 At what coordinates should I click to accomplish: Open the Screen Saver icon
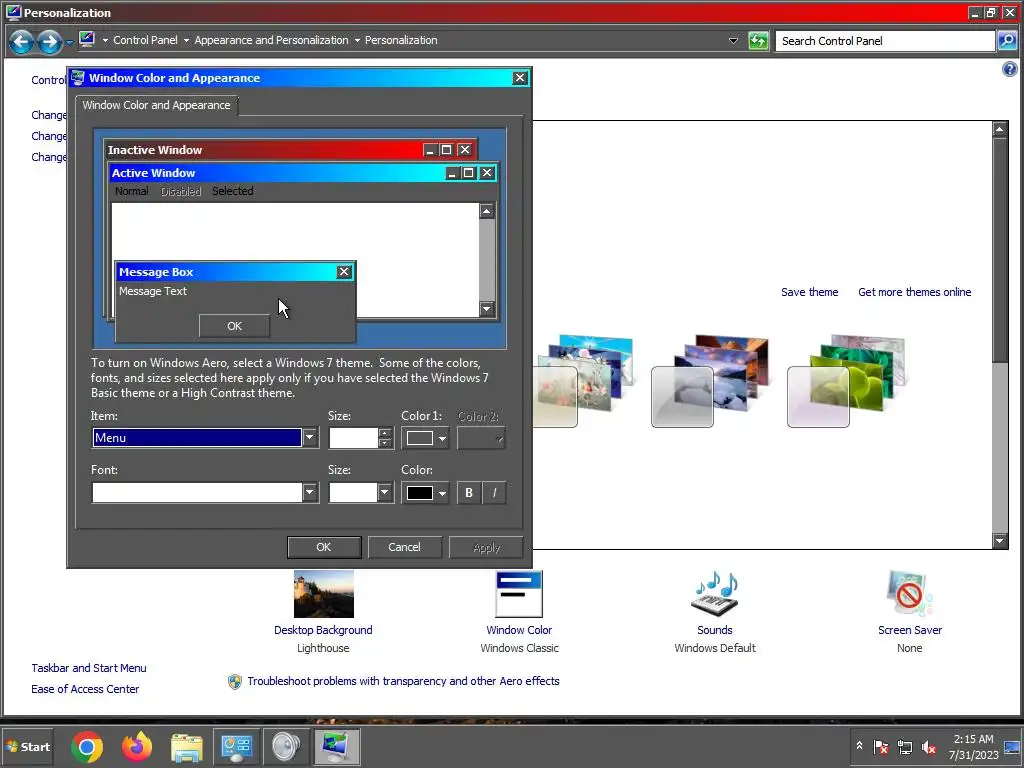coord(910,594)
